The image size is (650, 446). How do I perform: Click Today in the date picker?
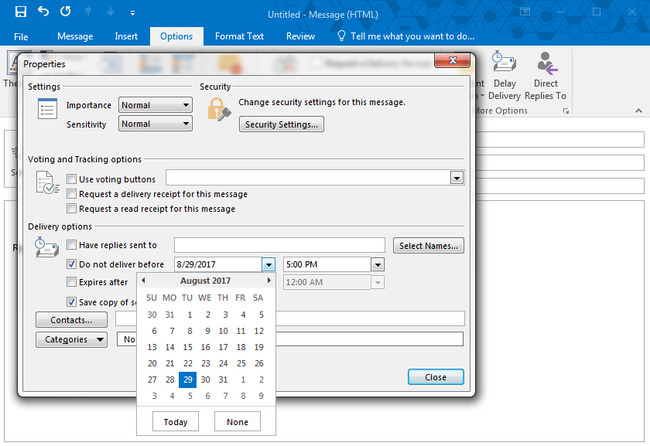pyautogui.click(x=175, y=422)
